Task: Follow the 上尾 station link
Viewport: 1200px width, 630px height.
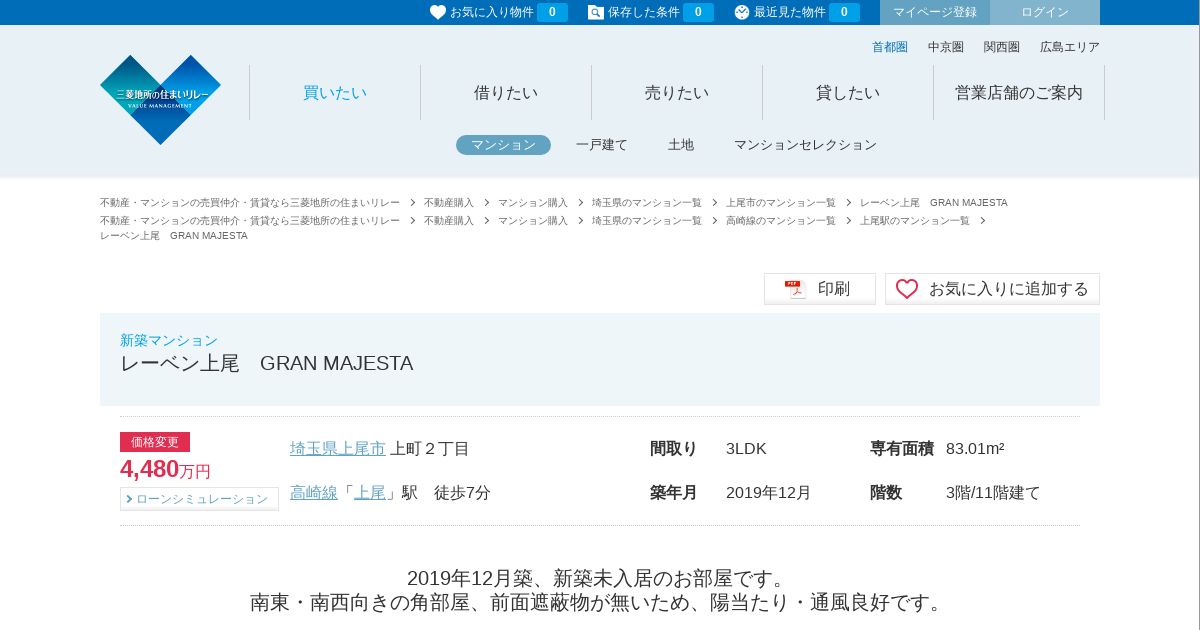Action: point(370,493)
